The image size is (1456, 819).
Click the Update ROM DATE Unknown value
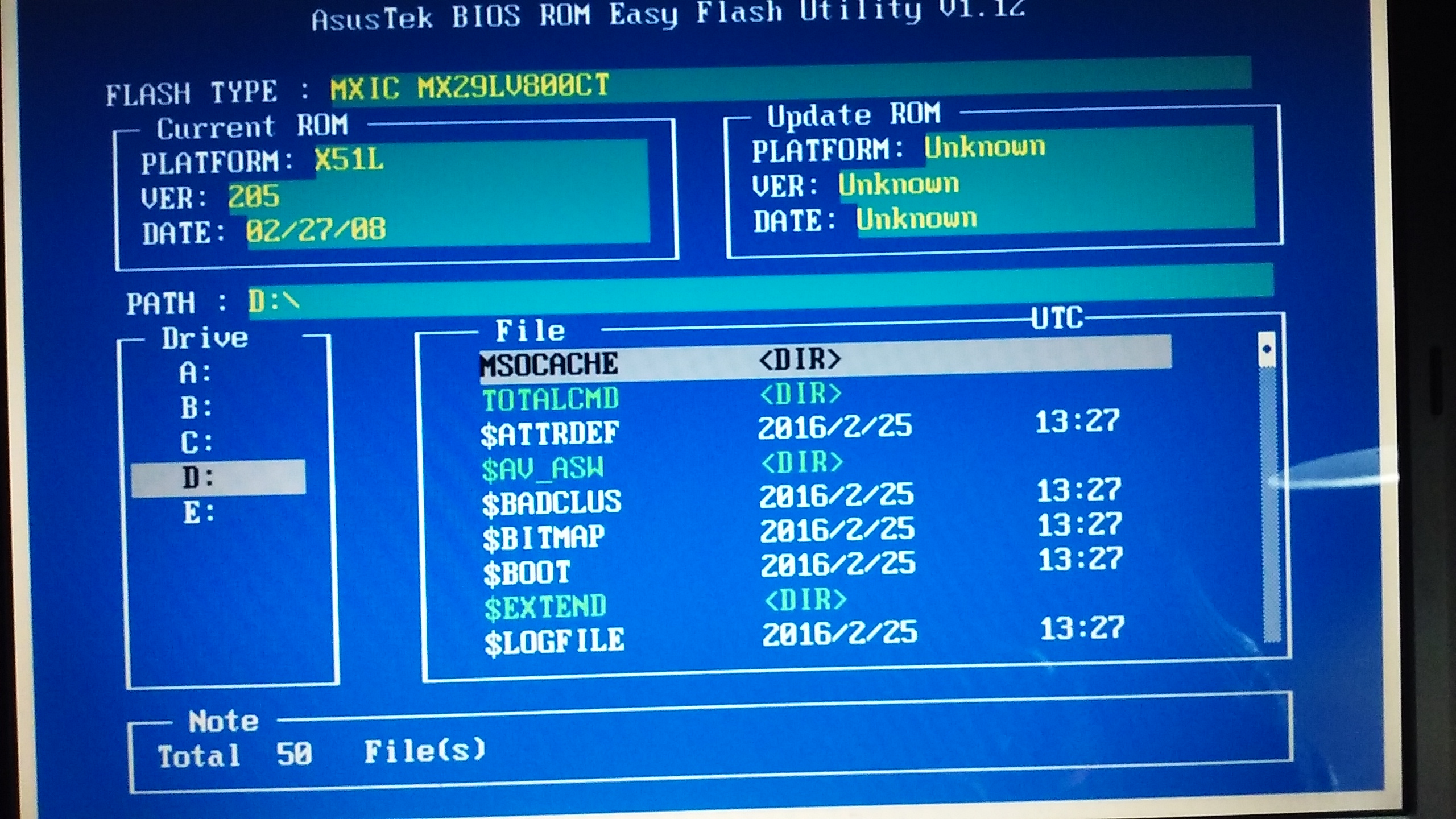point(917,218)
